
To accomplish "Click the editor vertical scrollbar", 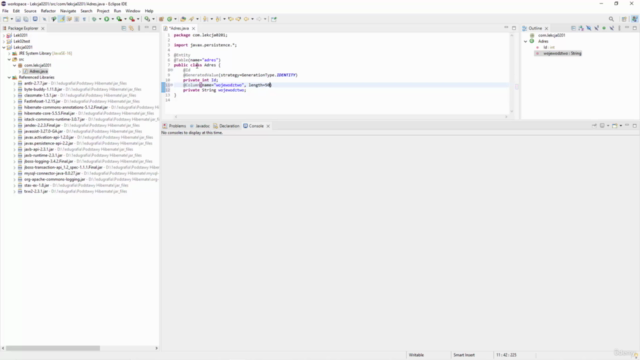I will click(512, 73).
